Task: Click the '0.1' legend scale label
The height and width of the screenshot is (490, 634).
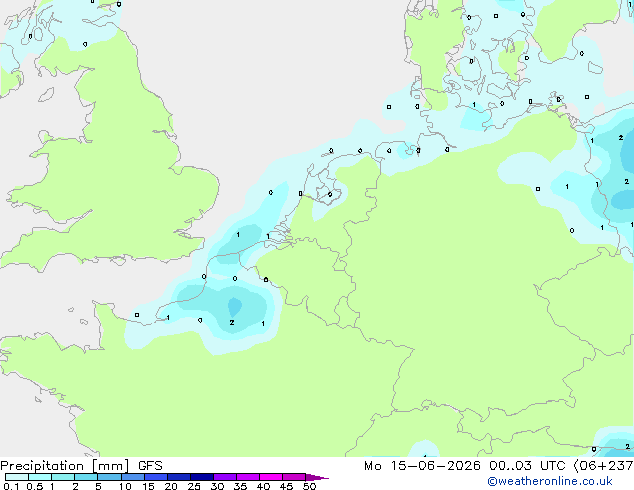Action: point(11,486)
